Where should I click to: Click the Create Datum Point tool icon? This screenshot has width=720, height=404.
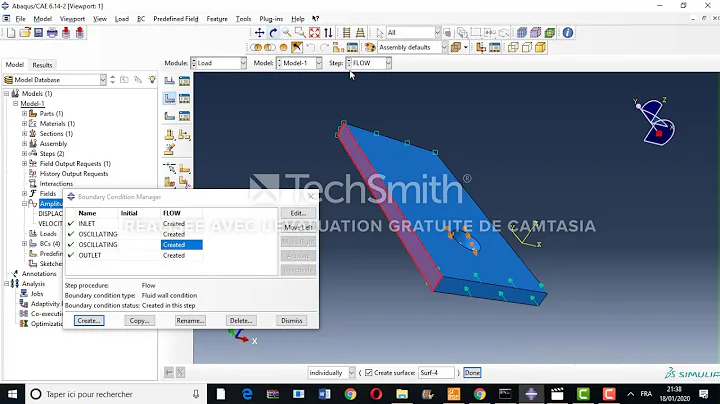click(169, 168)
